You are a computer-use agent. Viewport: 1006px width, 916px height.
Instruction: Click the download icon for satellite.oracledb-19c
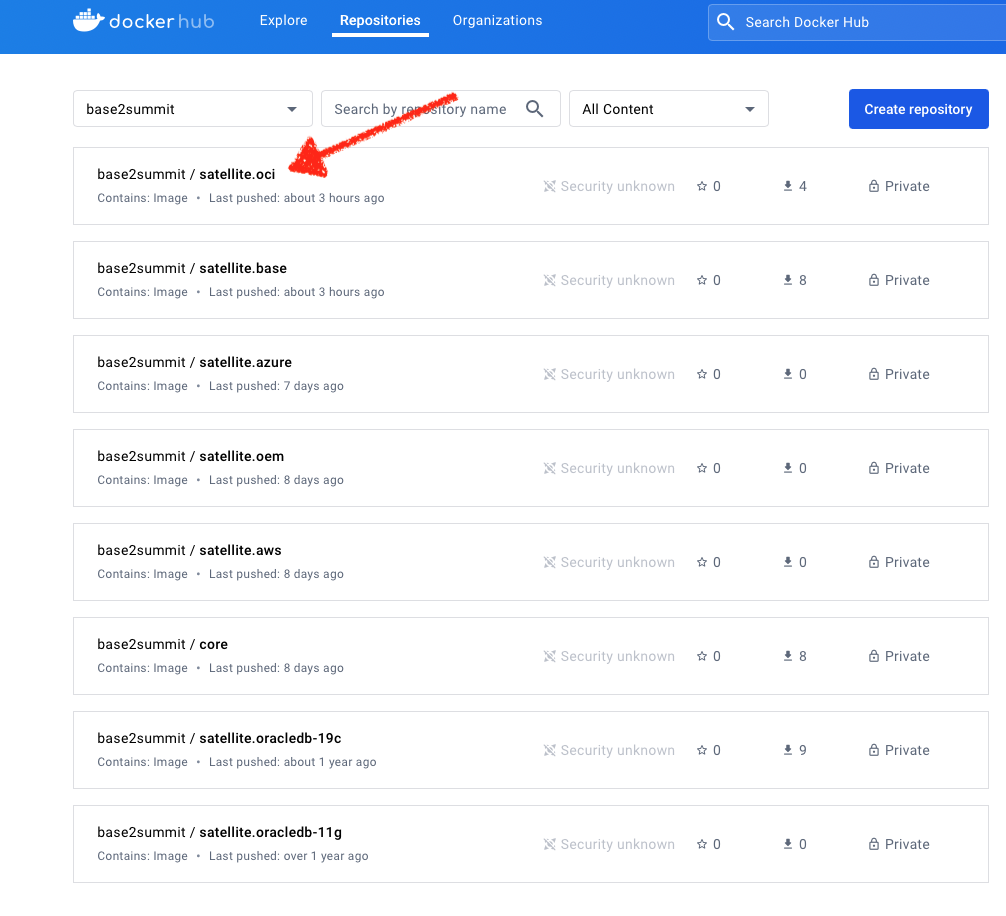pyautogui.click(x=788, y=750)
